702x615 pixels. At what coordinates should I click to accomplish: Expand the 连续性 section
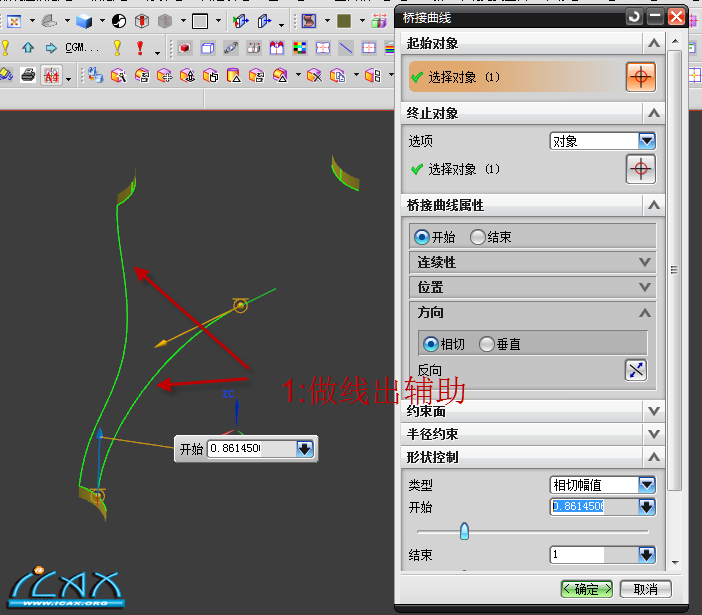point(654,262)
